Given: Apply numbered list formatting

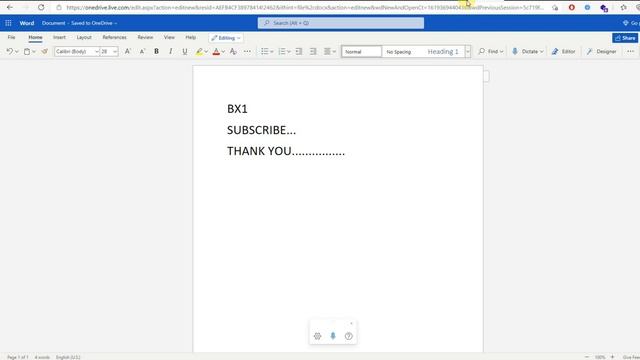Looking at the screenshot, I should click(282, 51).
